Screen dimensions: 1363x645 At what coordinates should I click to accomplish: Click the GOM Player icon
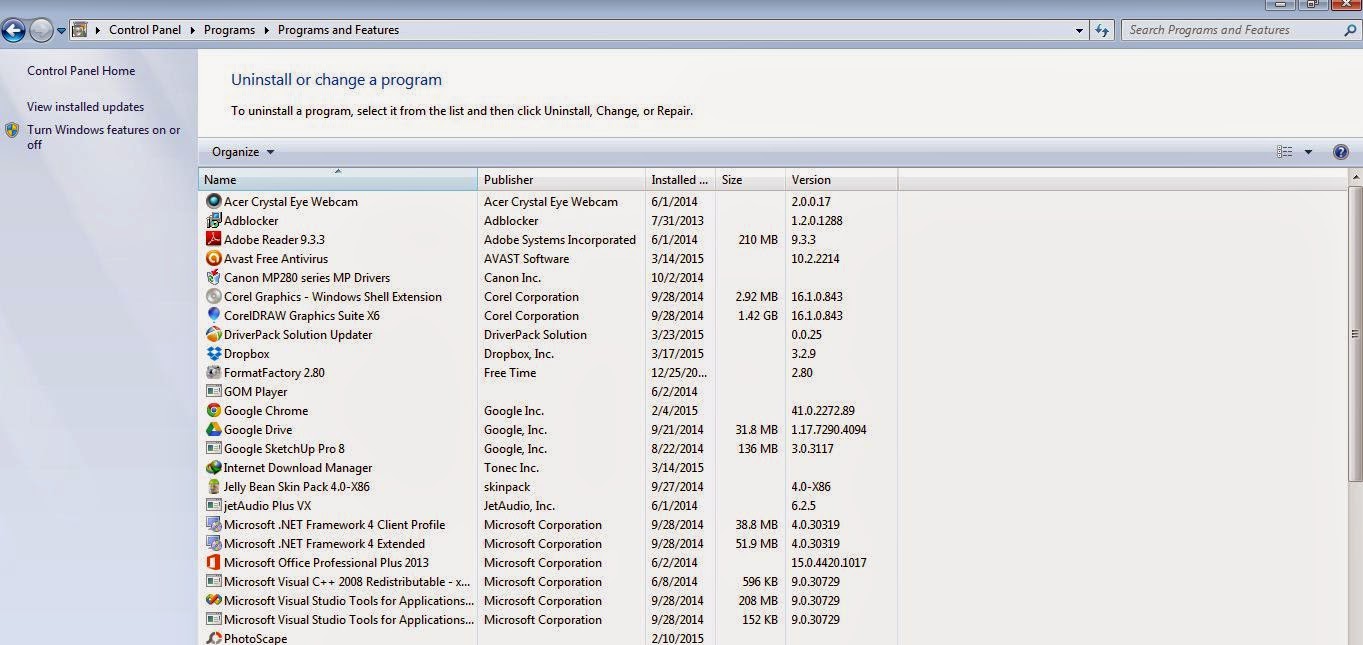point(213,392)
